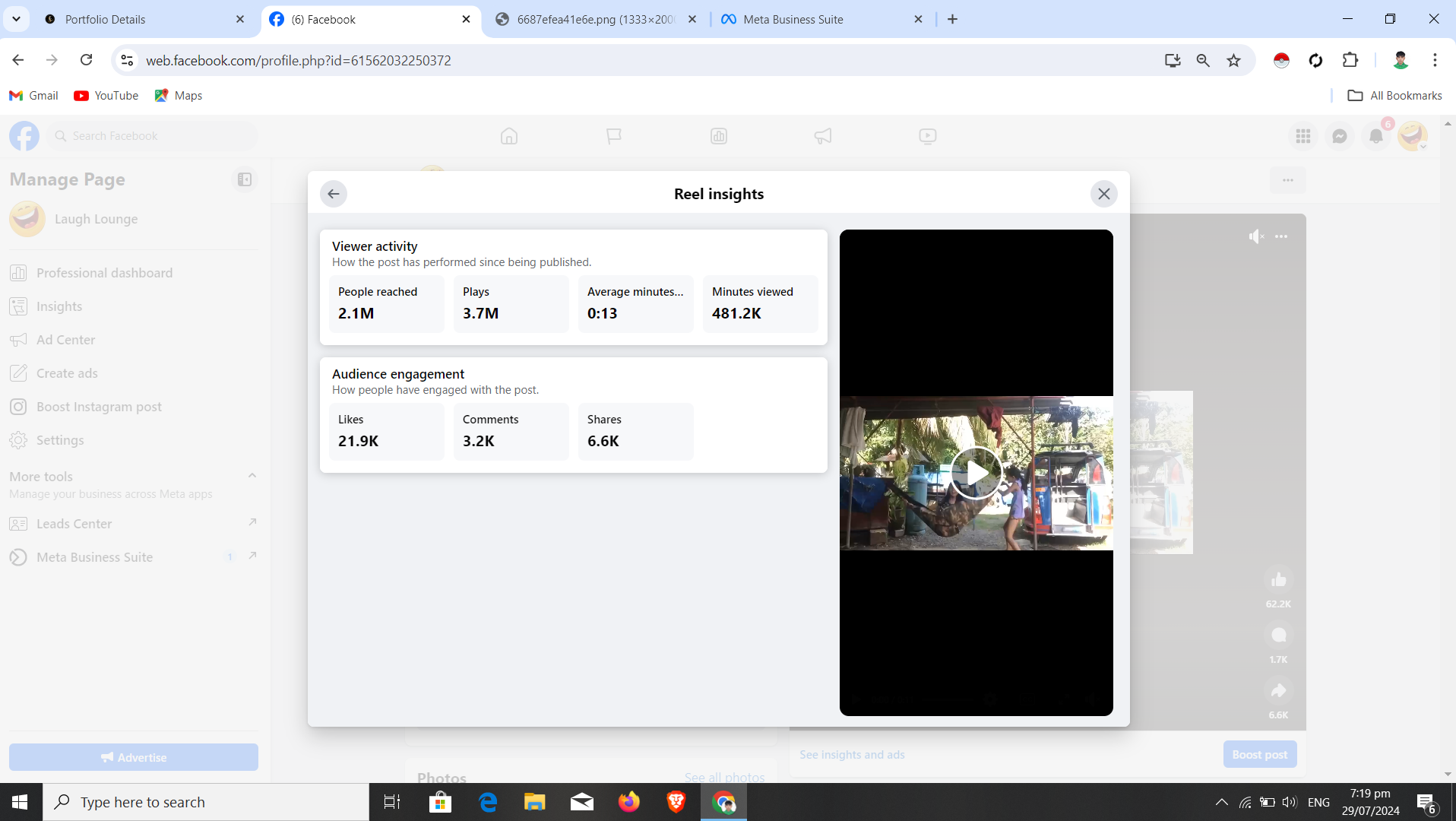Go back to the previous page

tap(18, 60)
